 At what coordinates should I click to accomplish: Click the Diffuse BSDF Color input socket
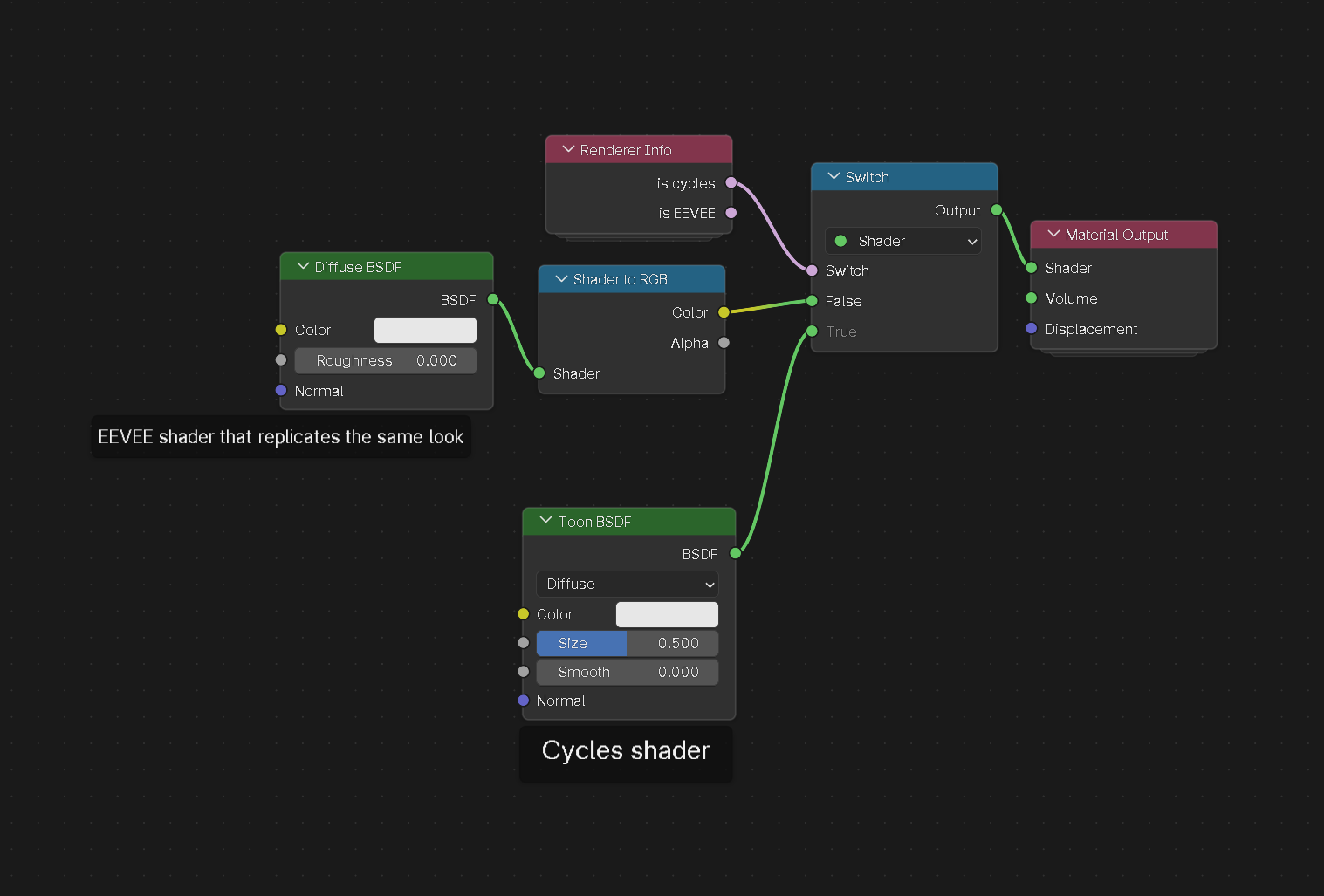point(281,330)
